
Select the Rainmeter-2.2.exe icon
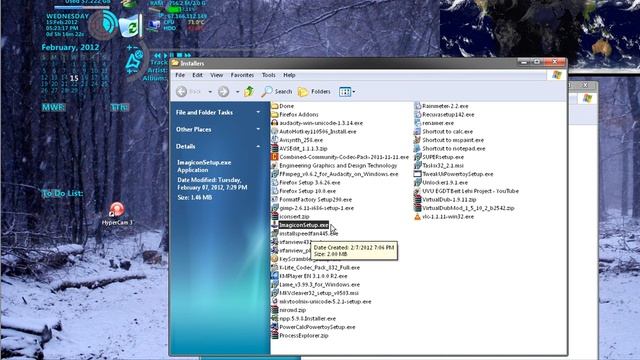tap(417, 106)
